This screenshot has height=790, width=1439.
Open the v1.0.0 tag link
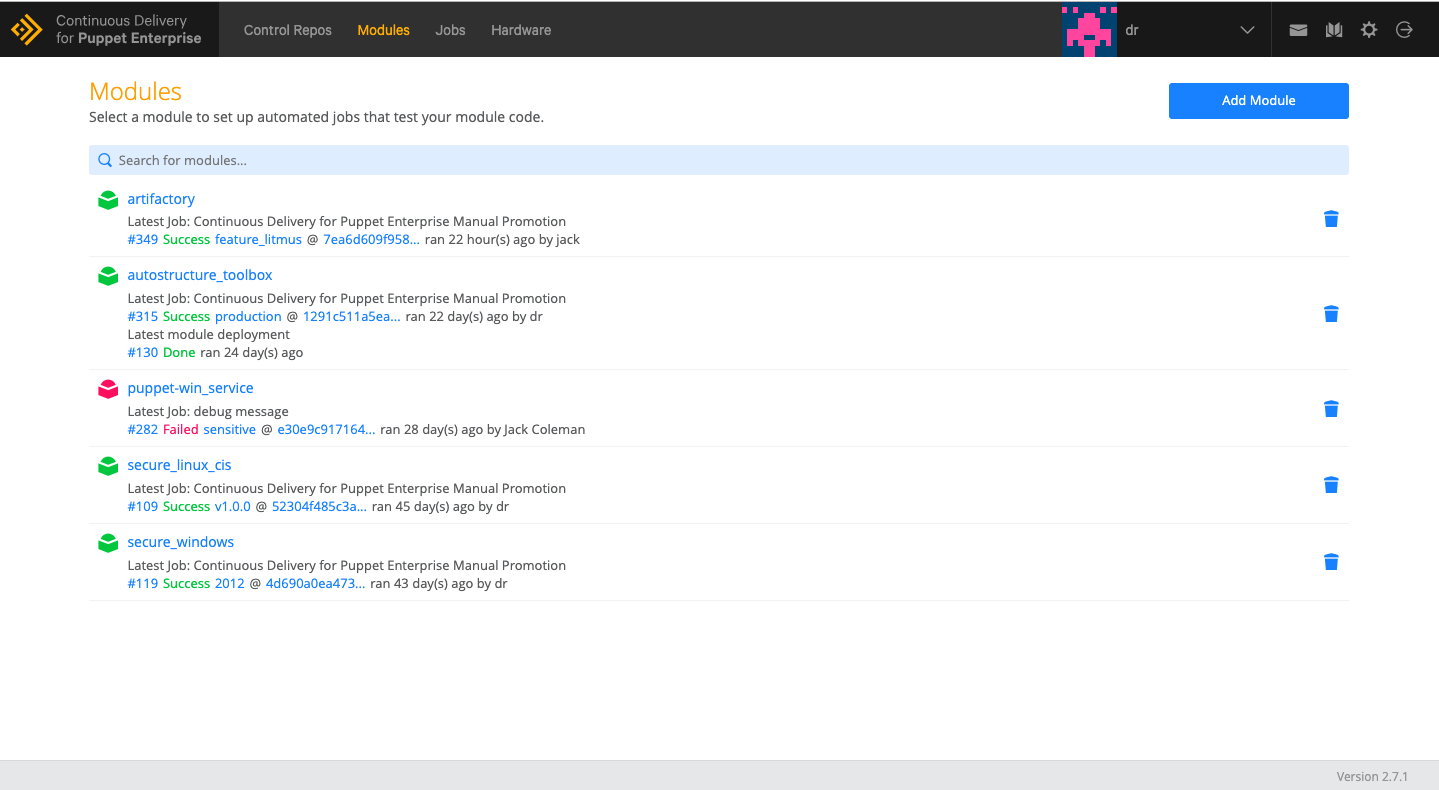[233, 507]
